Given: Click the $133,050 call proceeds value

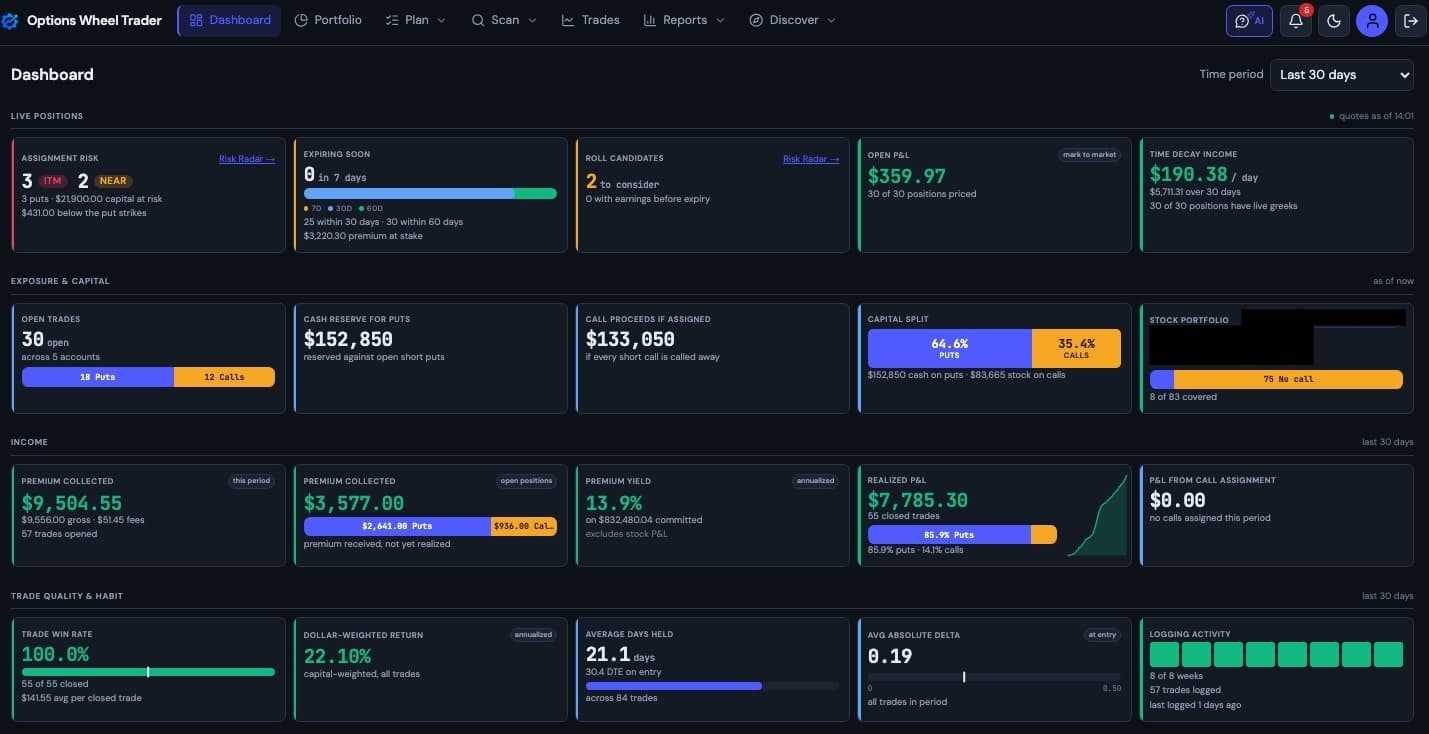Looking at the screenshot, I should [632, 339].
